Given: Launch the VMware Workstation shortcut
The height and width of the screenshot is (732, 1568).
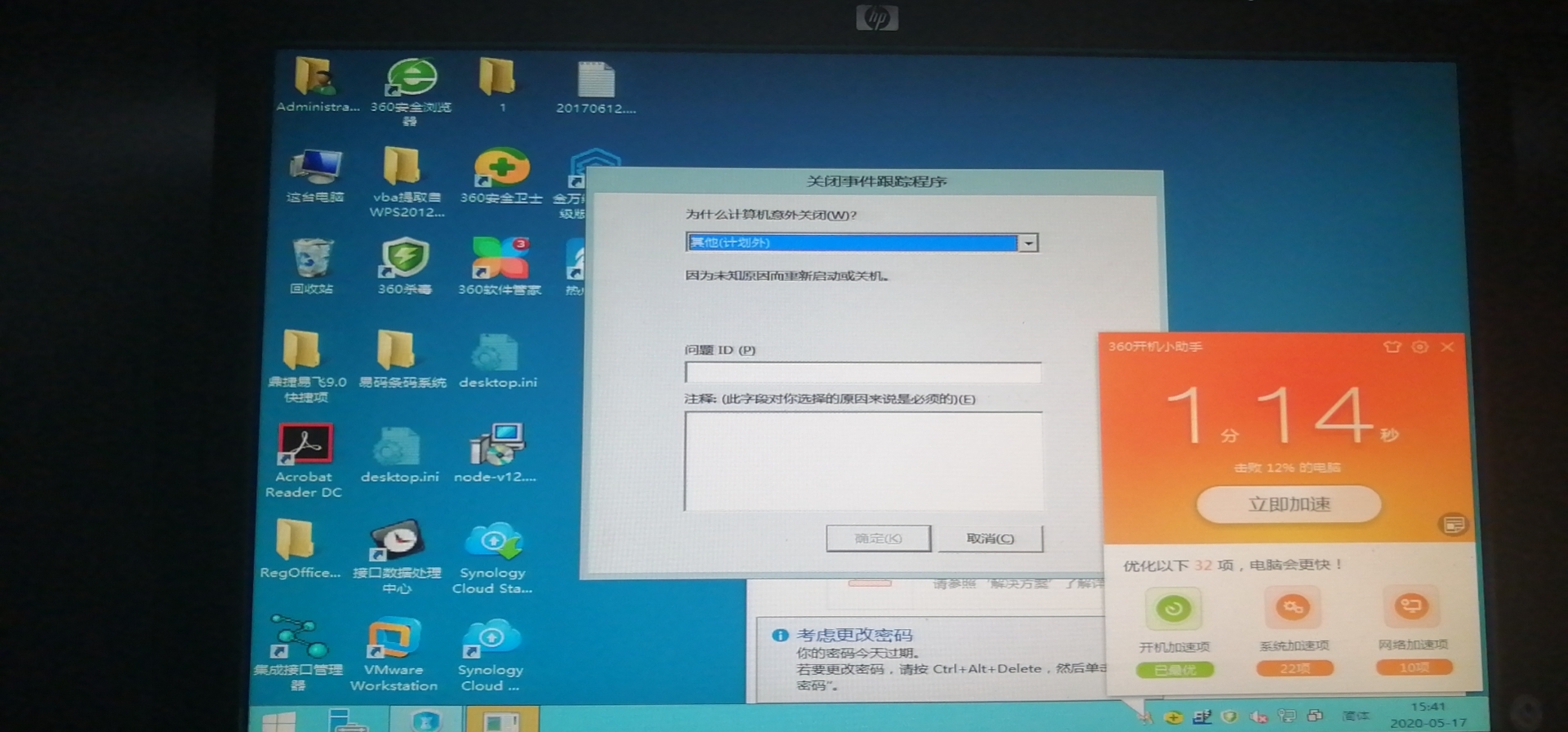Looking at the screenshot, I should [394, 655].
